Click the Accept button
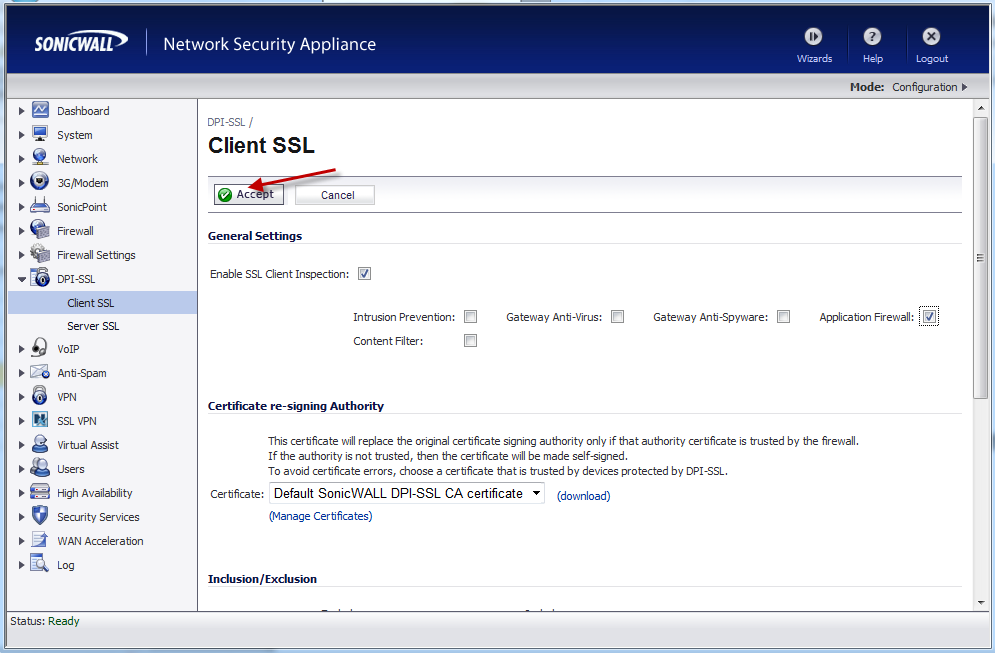 click(x=249, y=194)
